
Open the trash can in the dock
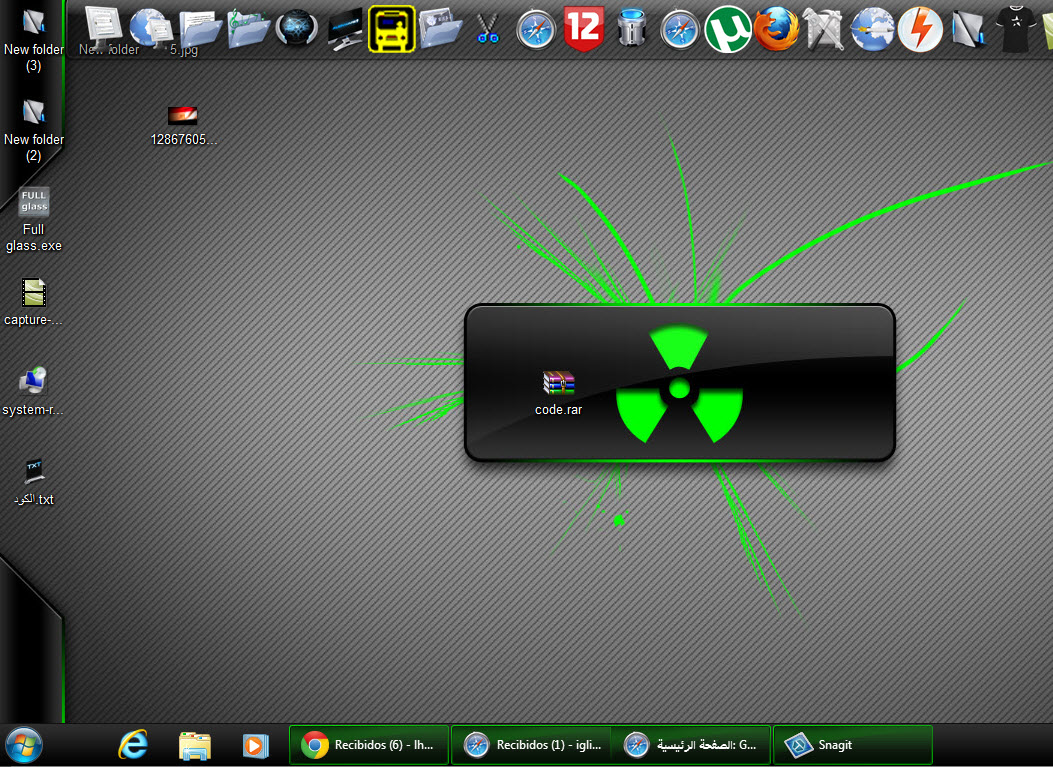pos(631,28)
